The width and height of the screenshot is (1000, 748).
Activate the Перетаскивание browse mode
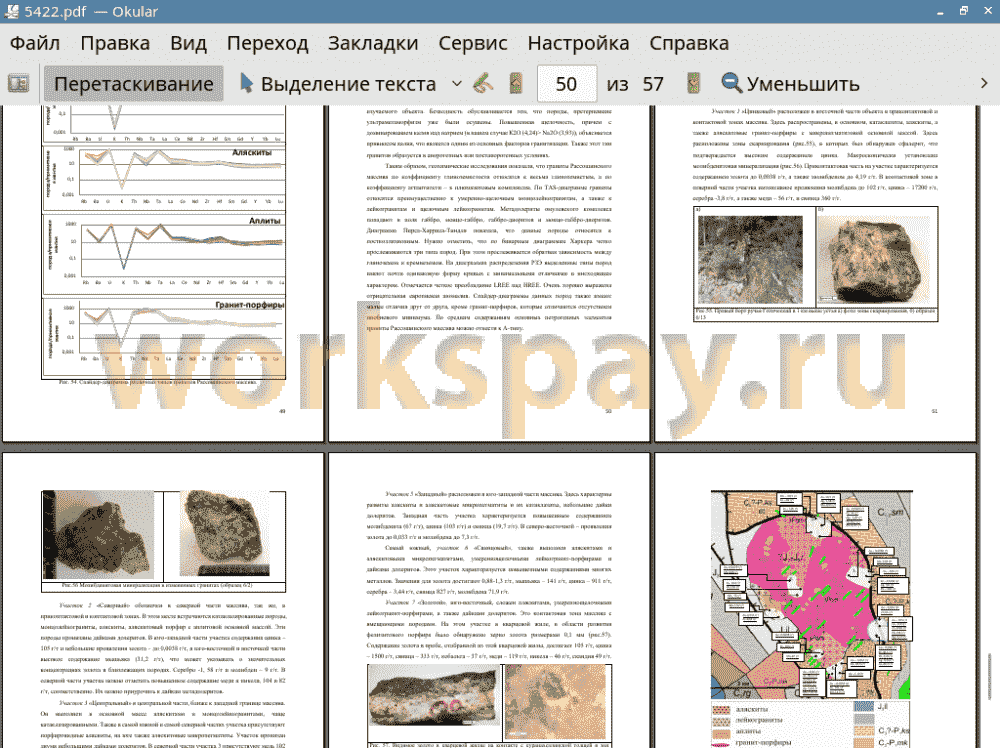click(x=133, y=84)
